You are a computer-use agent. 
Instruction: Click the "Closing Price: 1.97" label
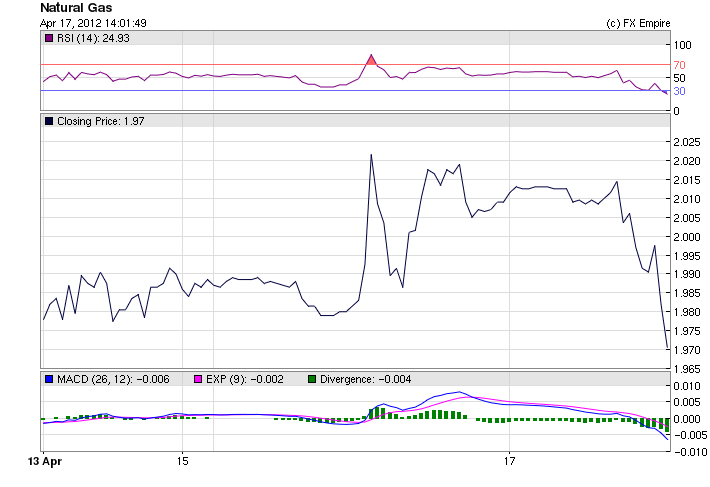(101, 121)
